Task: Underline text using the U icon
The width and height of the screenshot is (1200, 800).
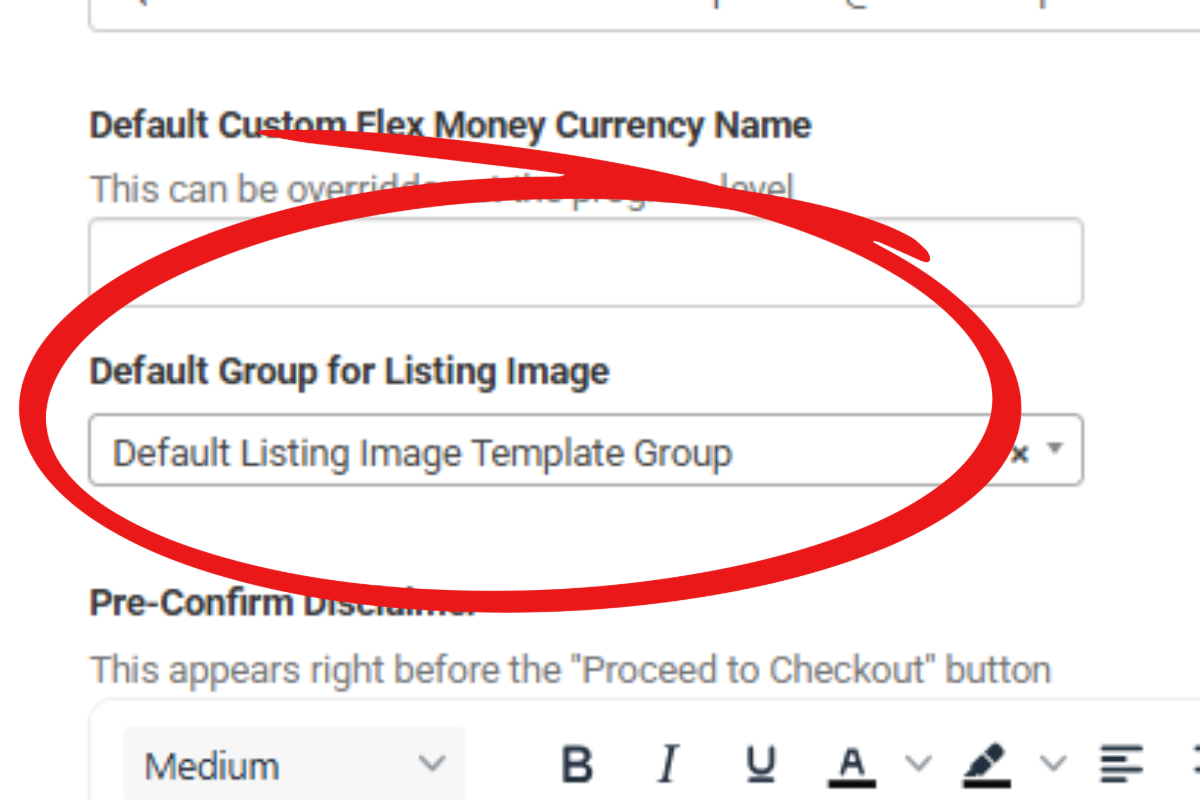Action: point(761,765)
